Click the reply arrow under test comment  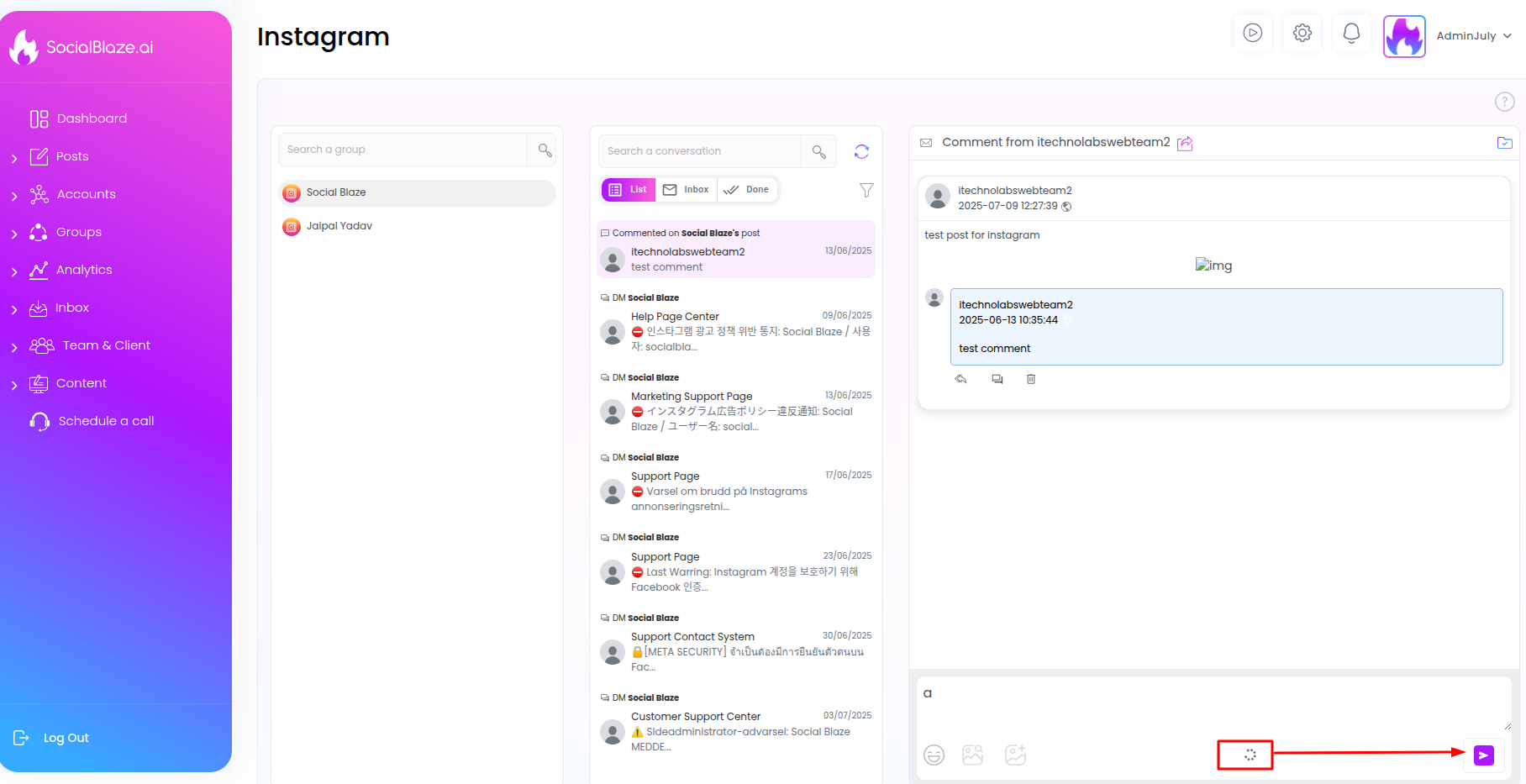point(960,379)
